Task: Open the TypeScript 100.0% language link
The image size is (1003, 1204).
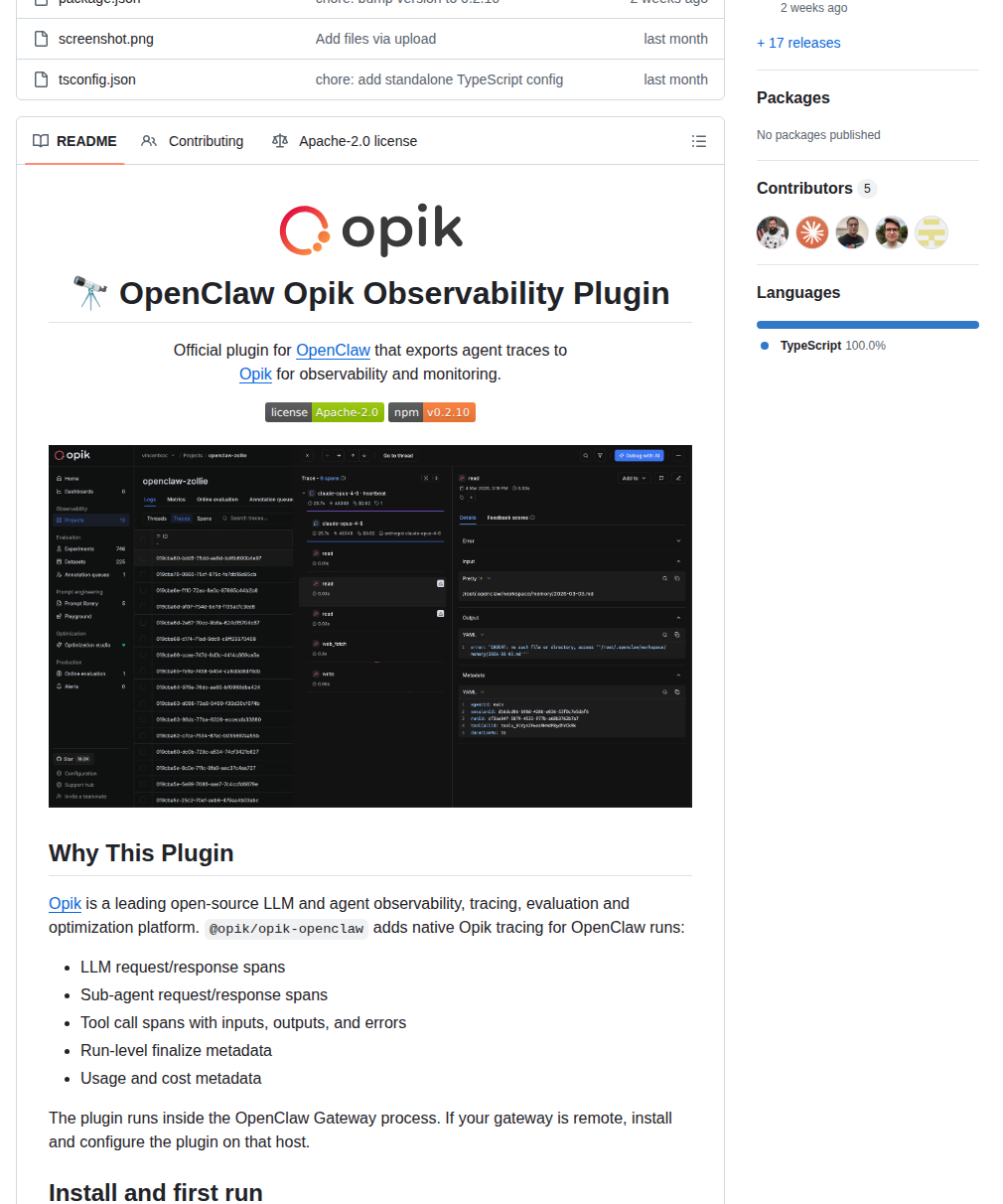Action: 832,346
